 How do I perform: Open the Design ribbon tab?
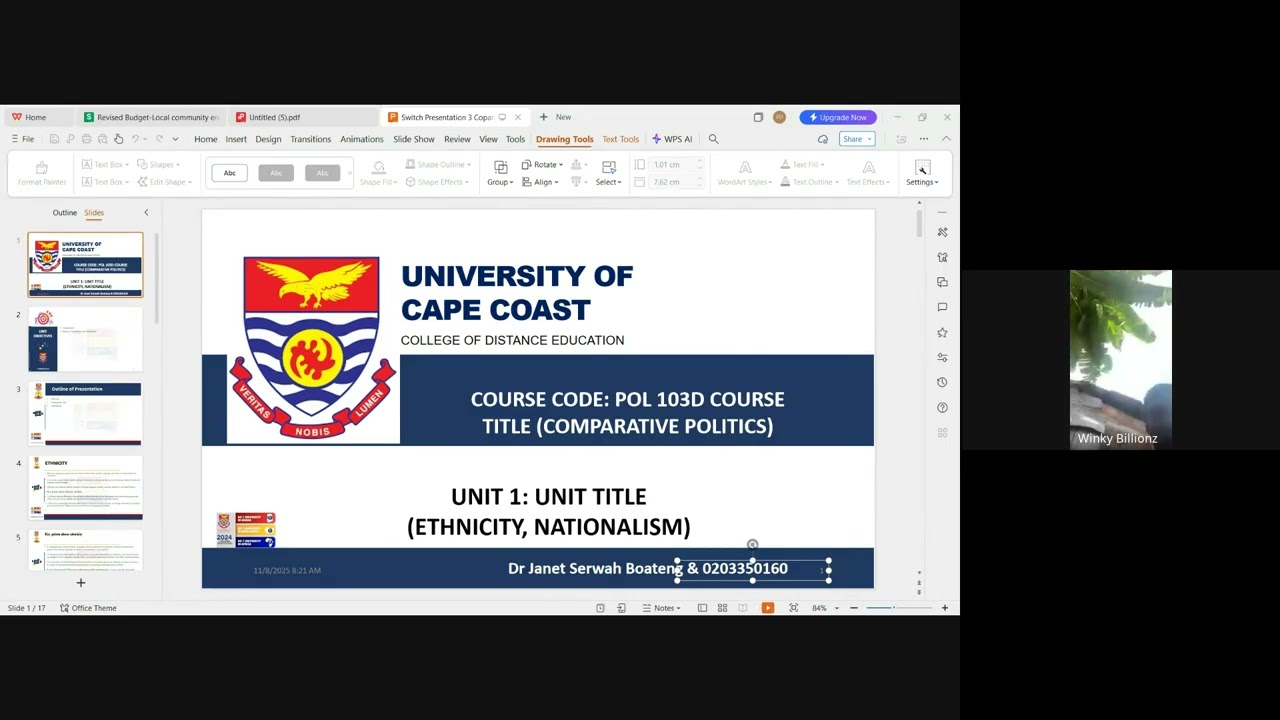click(x=268, y=139)
